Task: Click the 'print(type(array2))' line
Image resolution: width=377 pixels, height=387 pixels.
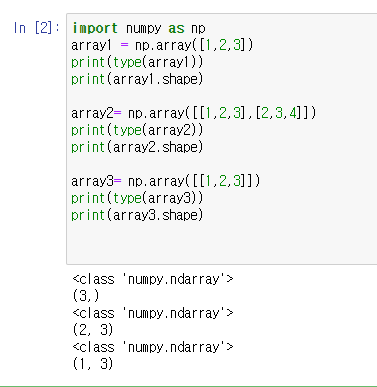Action: coord(137,130)
